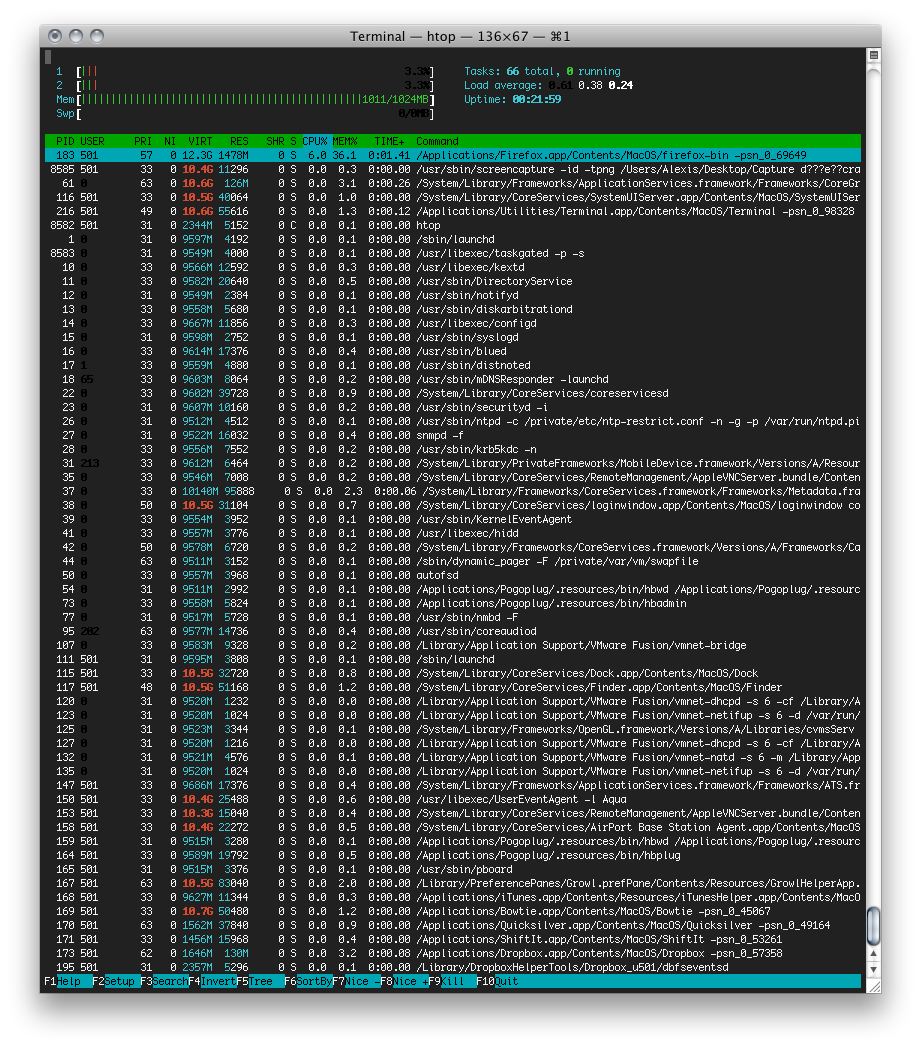This screenshot has height=1048, width=921.
Task: Click CPU 2 usage meter
Action: click(245, 86)
